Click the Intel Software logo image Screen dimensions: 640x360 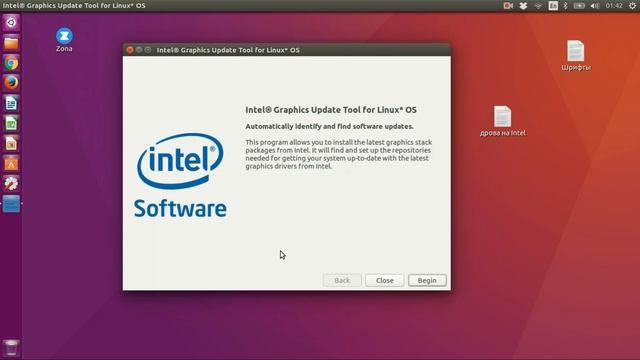[x=180, y=175]
